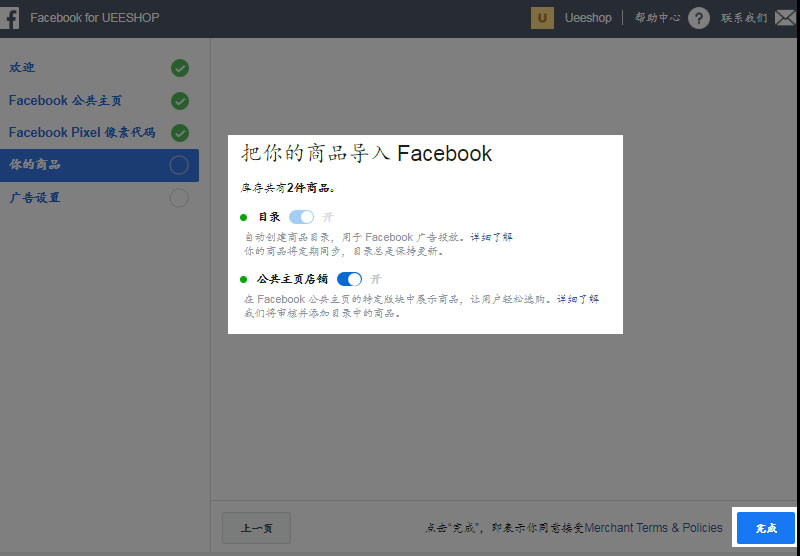Click the 联系我们 contact link
The image size is (800, 556).
(744, 18)
